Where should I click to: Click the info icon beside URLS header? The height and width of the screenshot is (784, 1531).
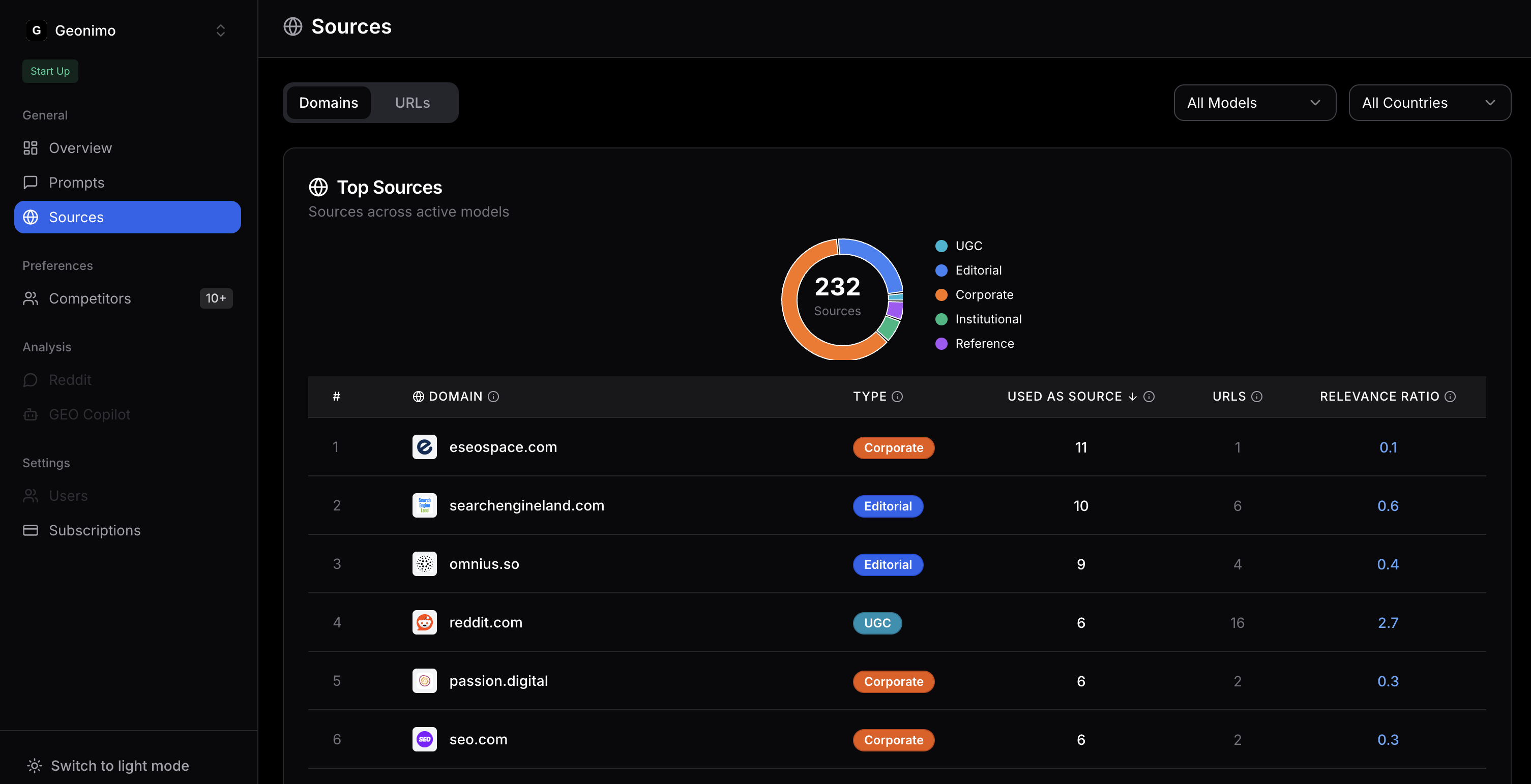1256,396
